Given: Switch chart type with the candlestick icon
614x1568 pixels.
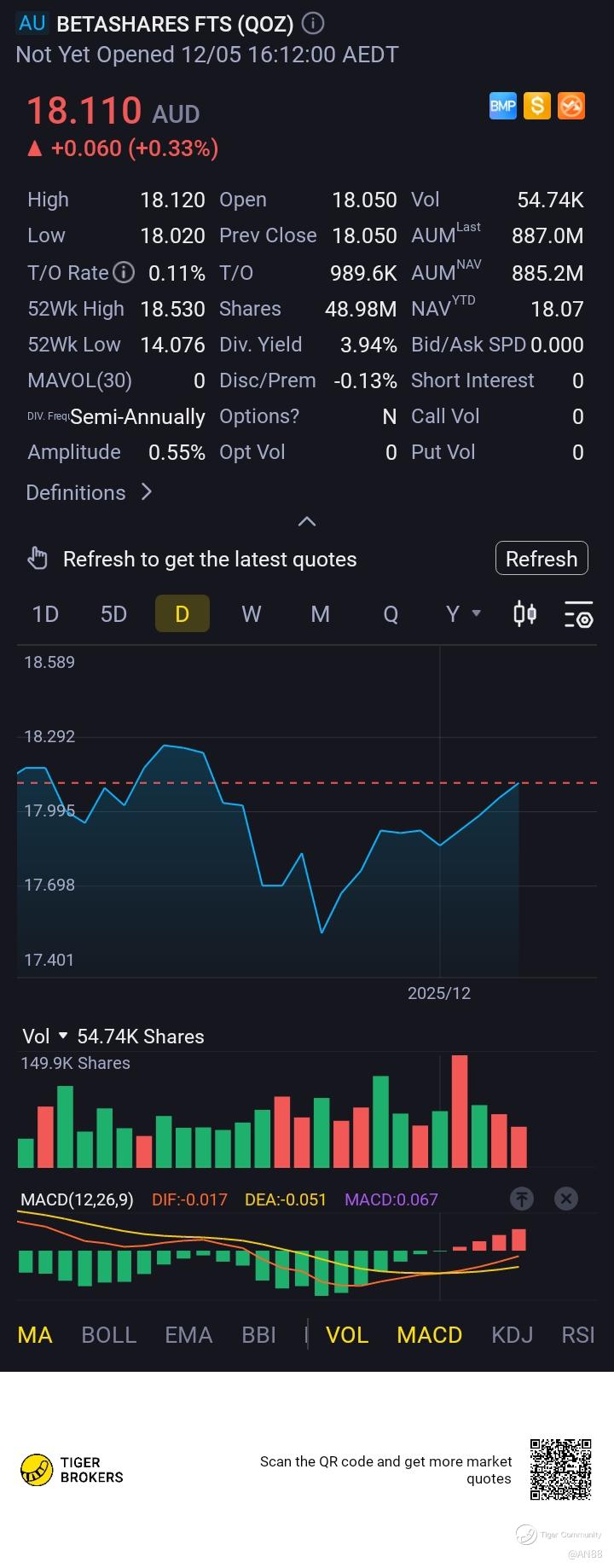Looking at the screenshot, I should [525, 613].
